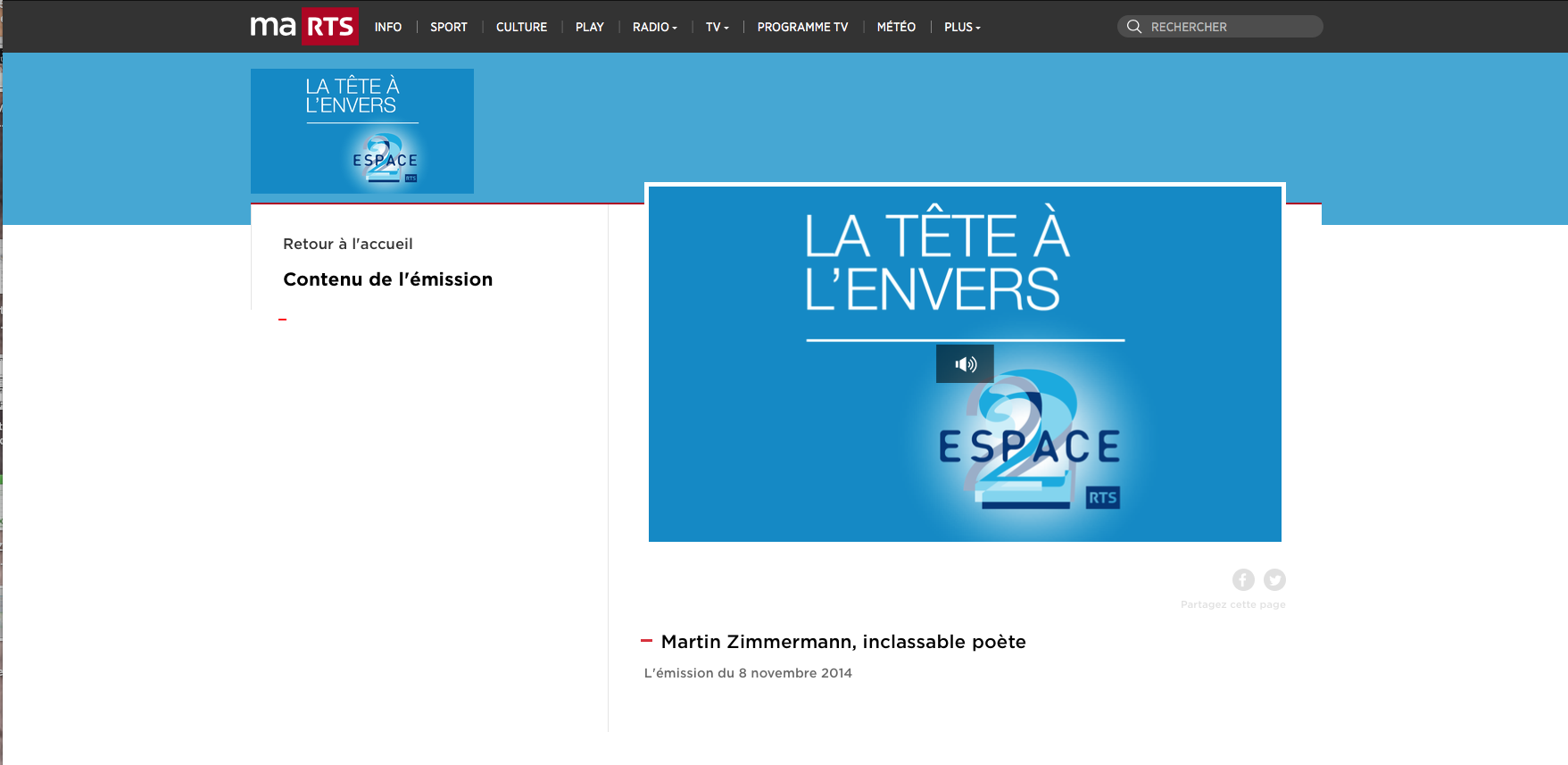Open Martin Zimmermann, inclassable poète title
The width and height of the screenshot is (1568, 765).
tap(843, 642)
